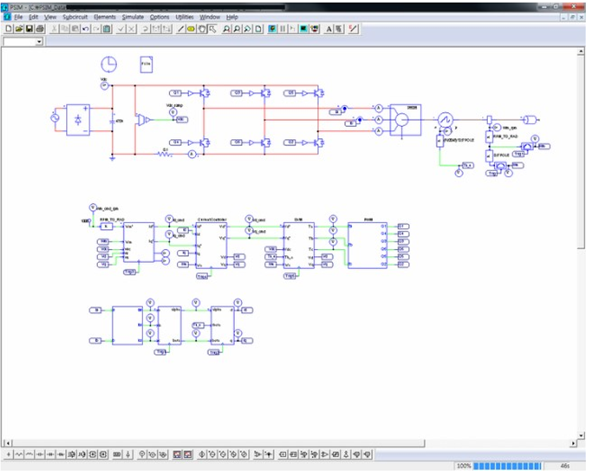592x474 pixels.
Task: Select the File element block on the canvas
Action: [x=146, y=64]
